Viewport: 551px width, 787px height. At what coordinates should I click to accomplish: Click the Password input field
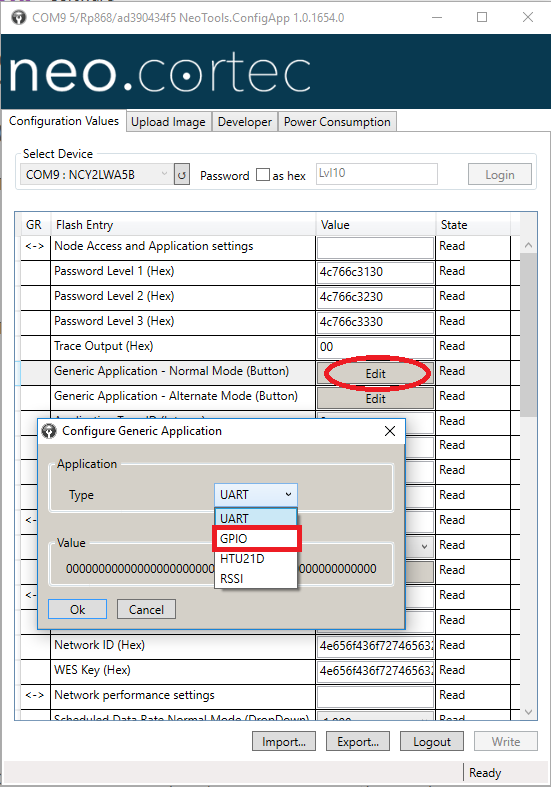(x=376, y=174)
